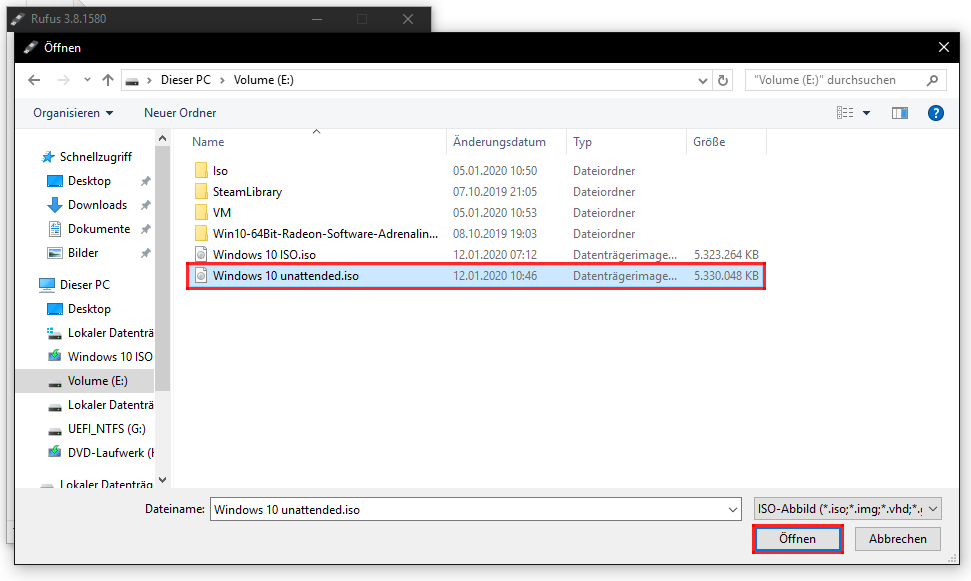This screenshot has width=971, height=581.
Task: Expand the Dateiname dropdown arrow
Action: point(733,510)
